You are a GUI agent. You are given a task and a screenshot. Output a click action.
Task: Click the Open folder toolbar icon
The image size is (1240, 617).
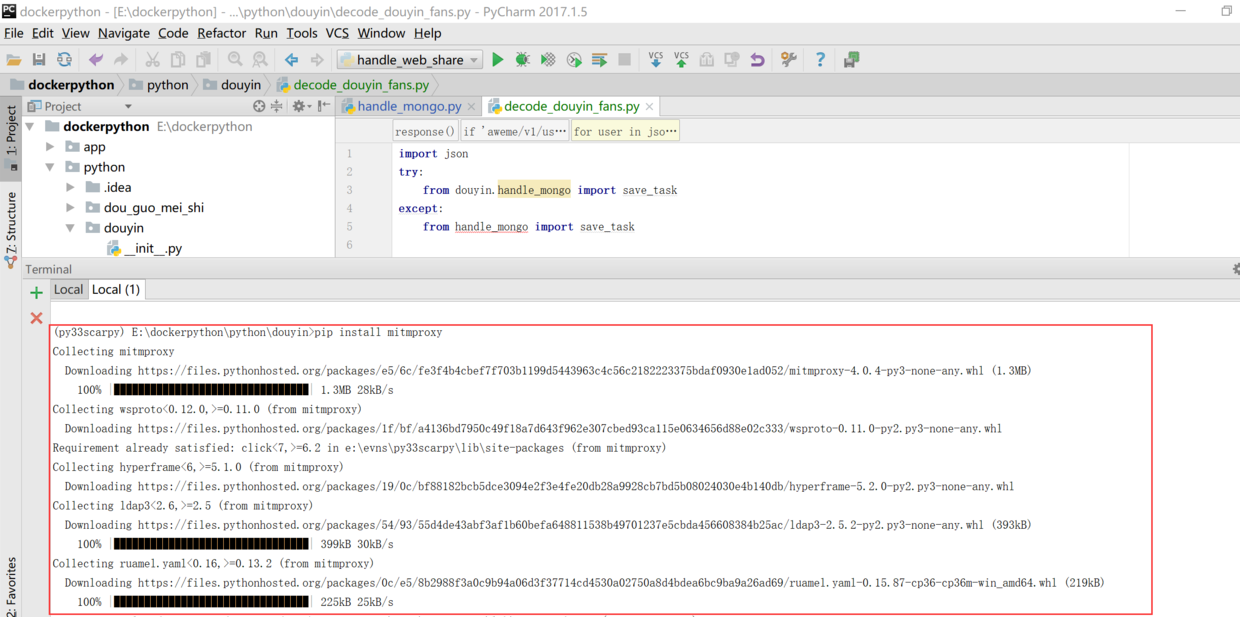(x=14, y=60)
